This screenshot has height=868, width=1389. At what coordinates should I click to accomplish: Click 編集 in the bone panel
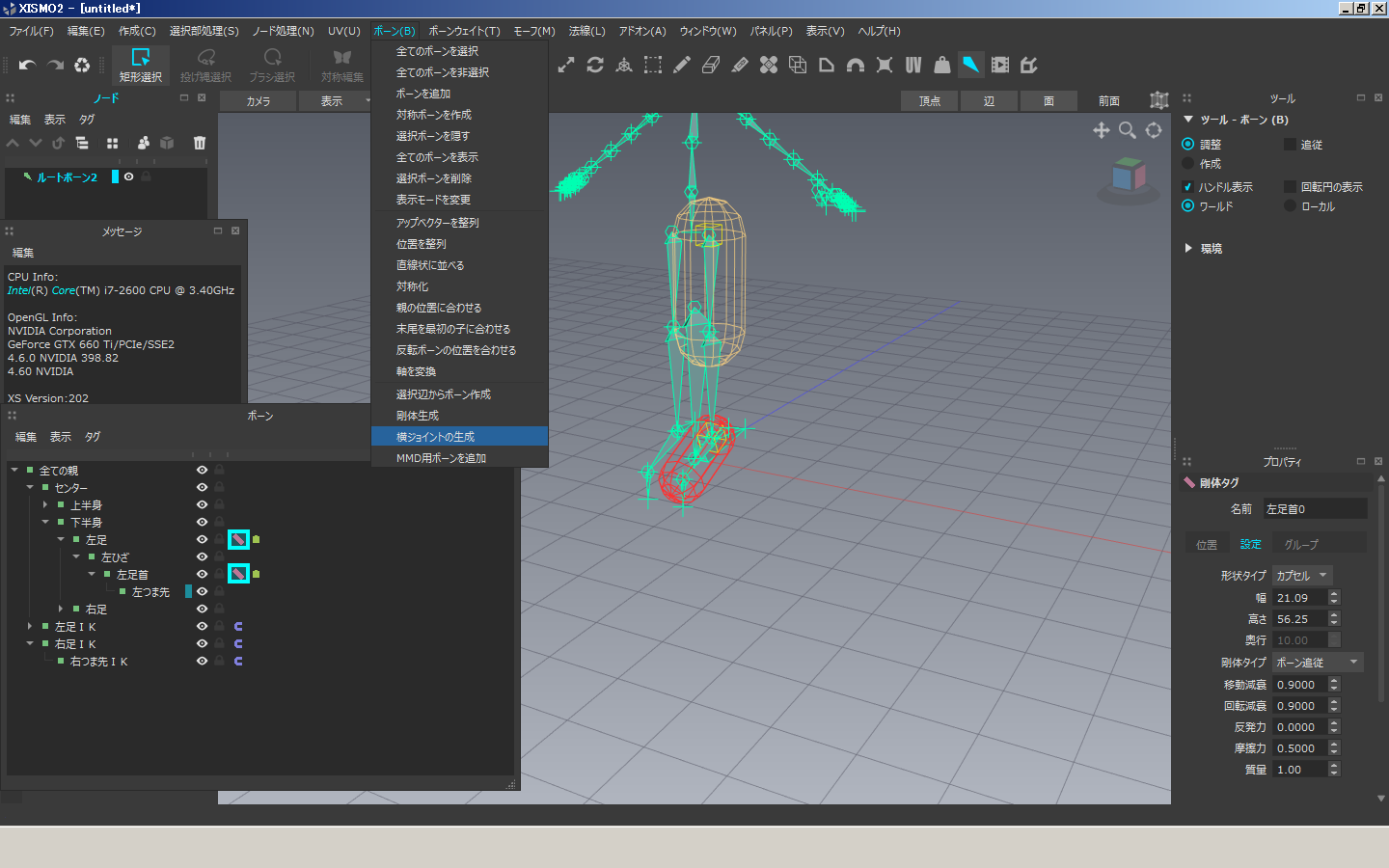(26, 437)
